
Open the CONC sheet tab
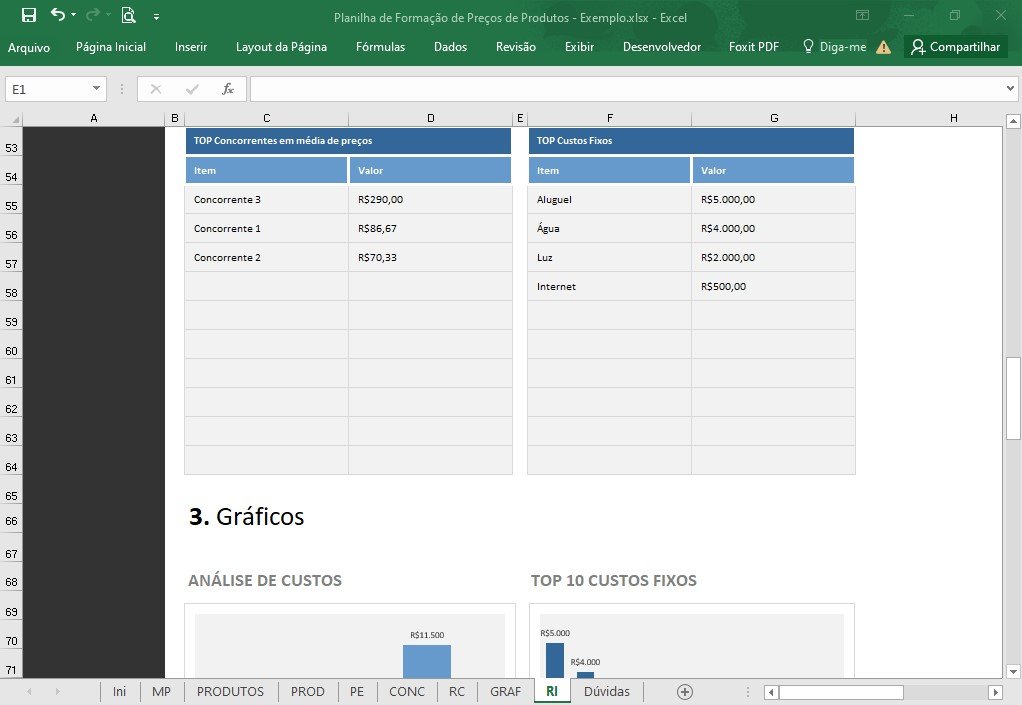point(407,691)
